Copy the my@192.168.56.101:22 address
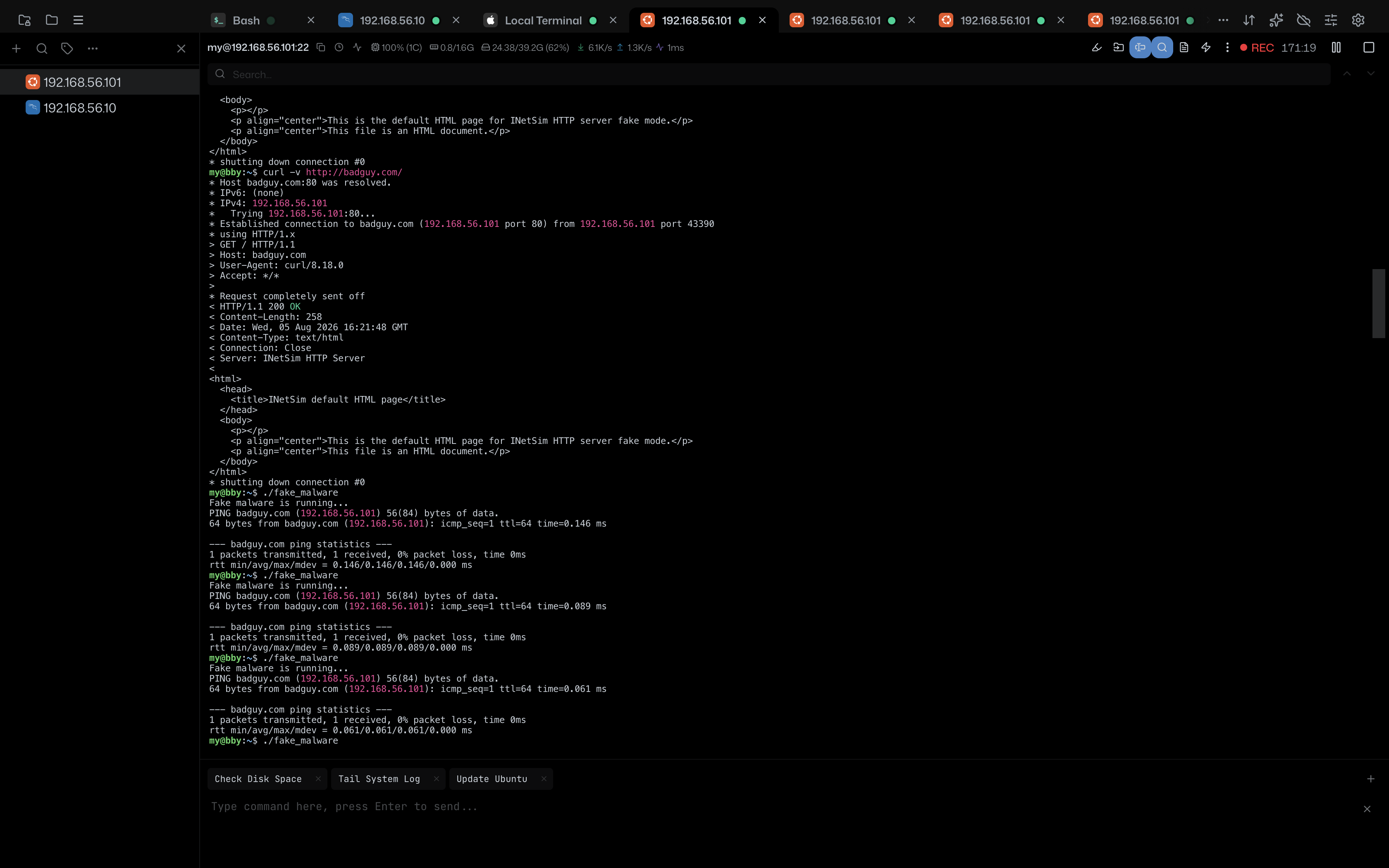Viewport: 1389px width, 868px height. click(321, 48)
